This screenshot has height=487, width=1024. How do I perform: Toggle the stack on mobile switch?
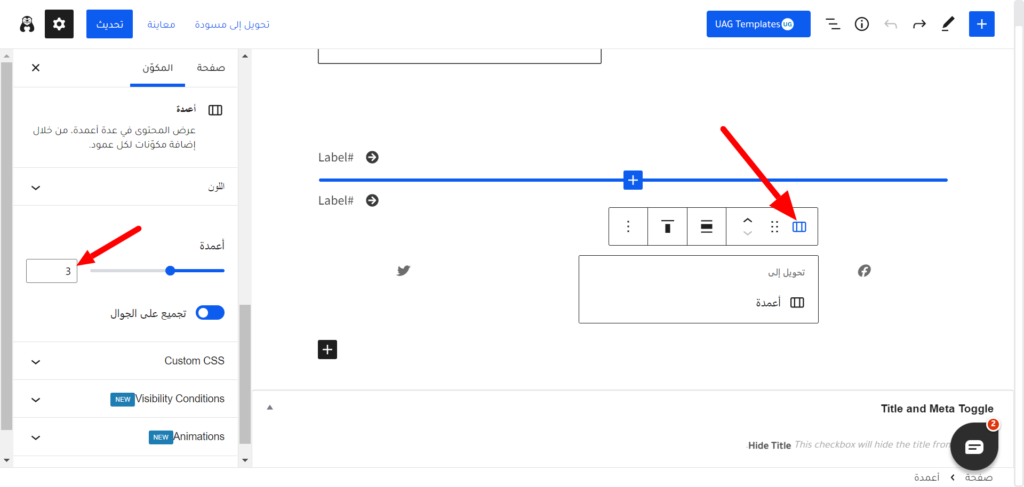(210, 313)
